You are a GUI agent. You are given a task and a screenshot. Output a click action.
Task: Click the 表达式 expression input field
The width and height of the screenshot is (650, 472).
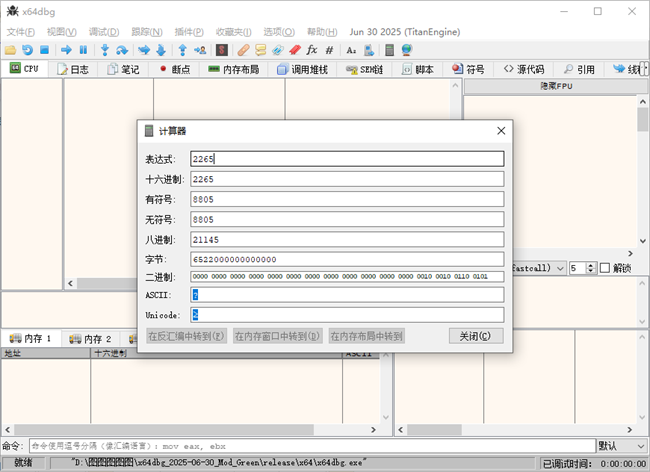click(x=347, y=158)
